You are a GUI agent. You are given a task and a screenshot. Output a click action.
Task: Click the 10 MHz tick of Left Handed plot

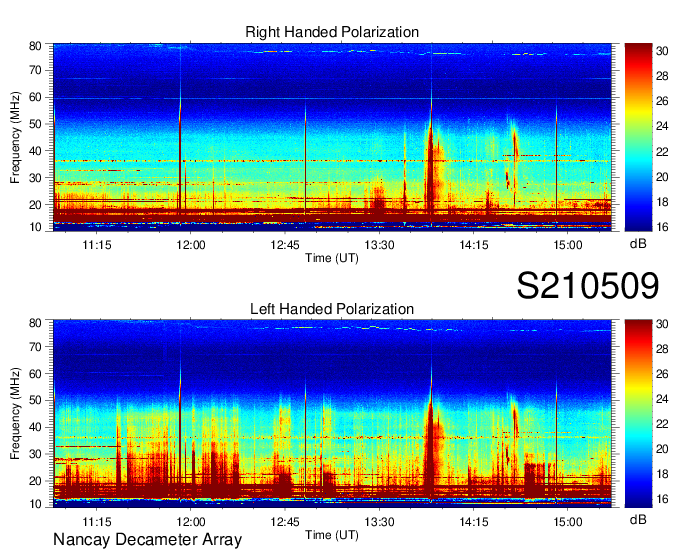35,504
